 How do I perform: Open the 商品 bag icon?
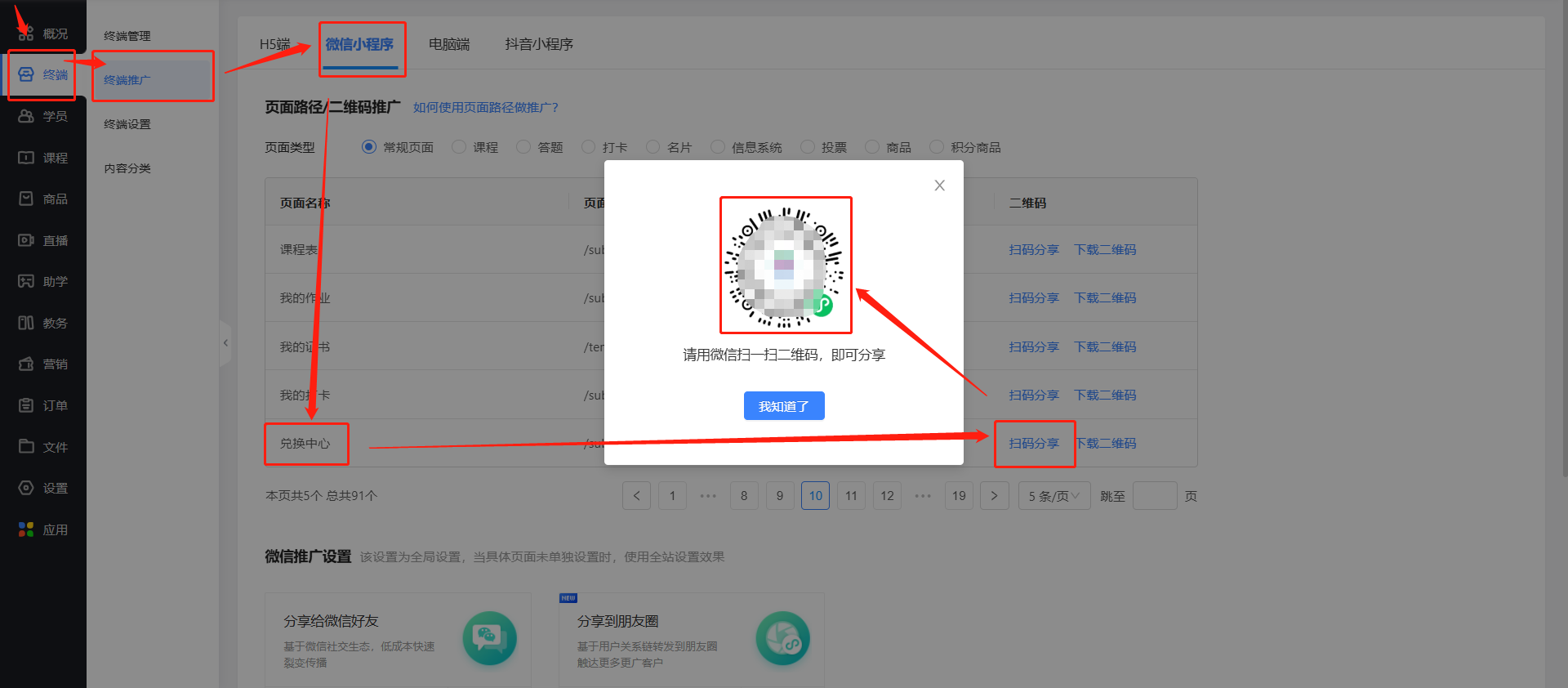click(x=26, y=199)
